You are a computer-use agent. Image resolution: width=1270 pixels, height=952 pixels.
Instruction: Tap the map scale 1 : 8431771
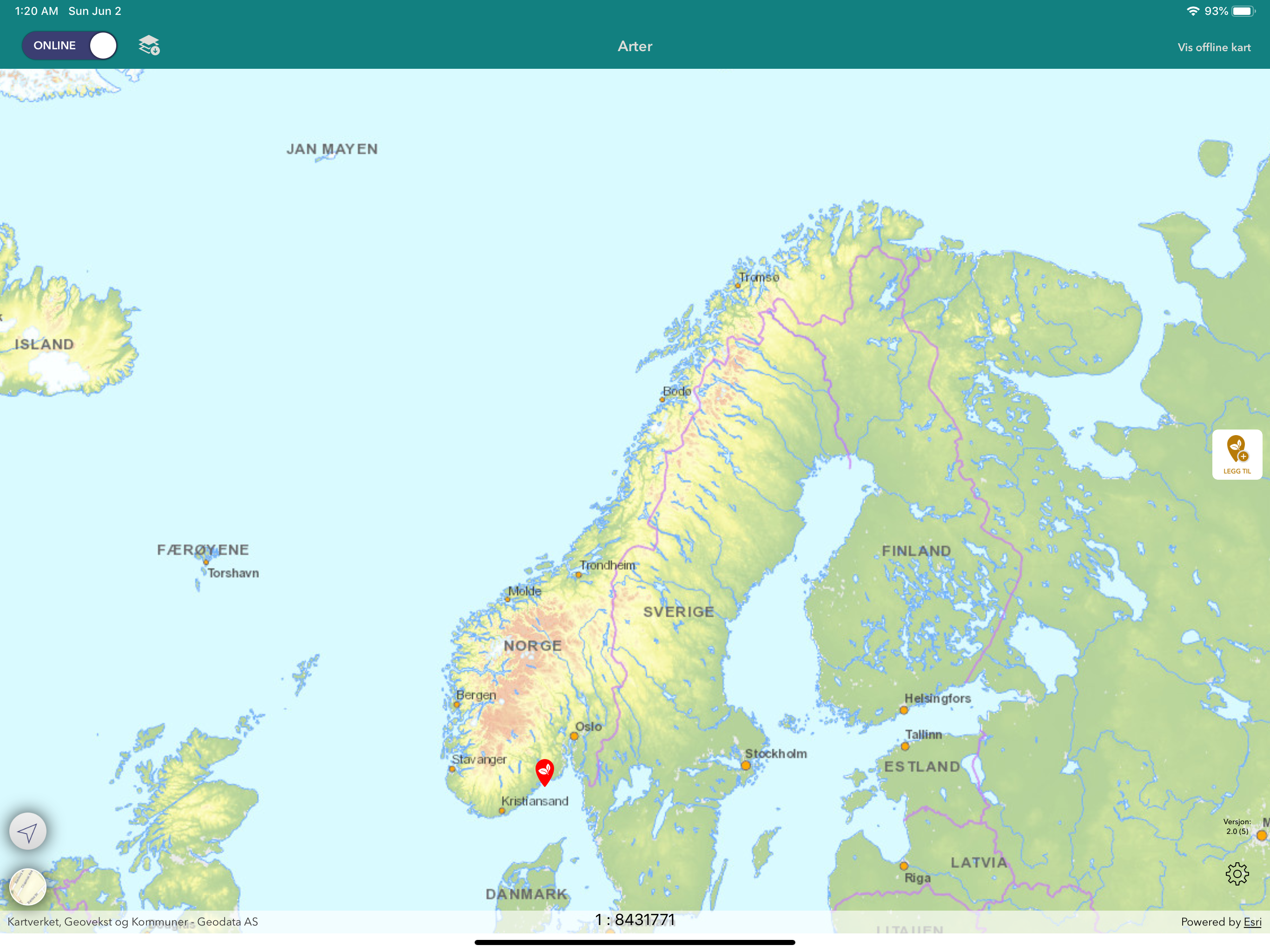(635, 920)
